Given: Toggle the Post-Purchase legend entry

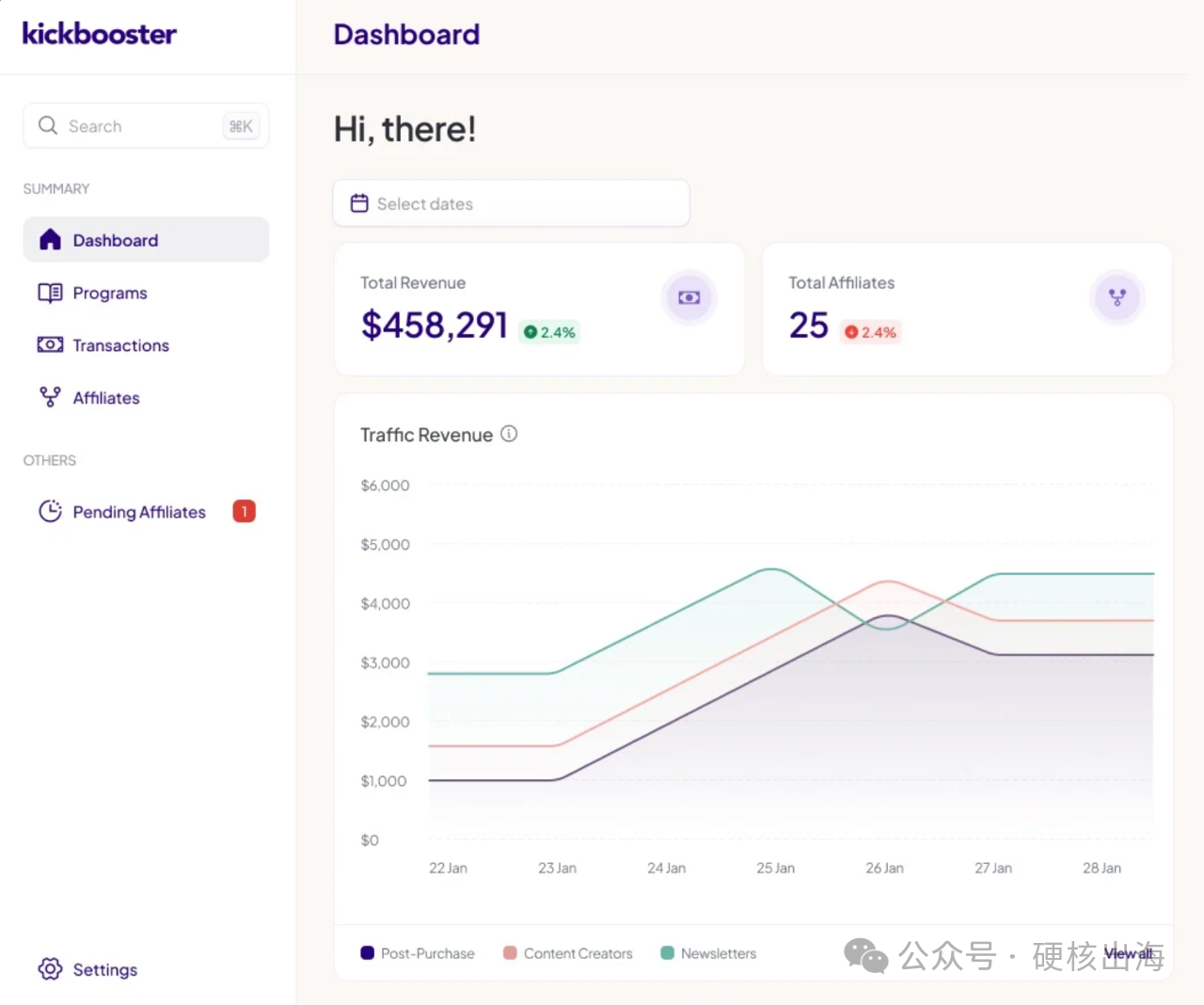Looking at the screenshot, I should tap(418, 953).
